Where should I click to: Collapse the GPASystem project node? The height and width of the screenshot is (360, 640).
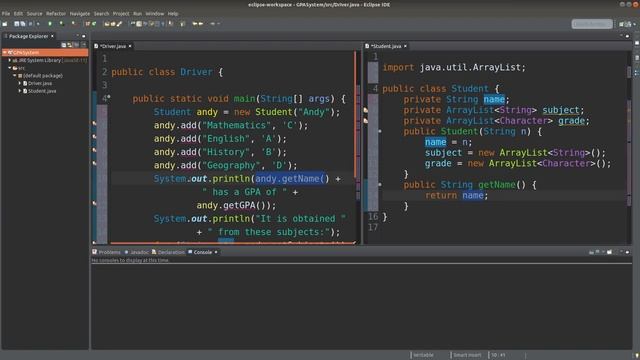(4, 53)
